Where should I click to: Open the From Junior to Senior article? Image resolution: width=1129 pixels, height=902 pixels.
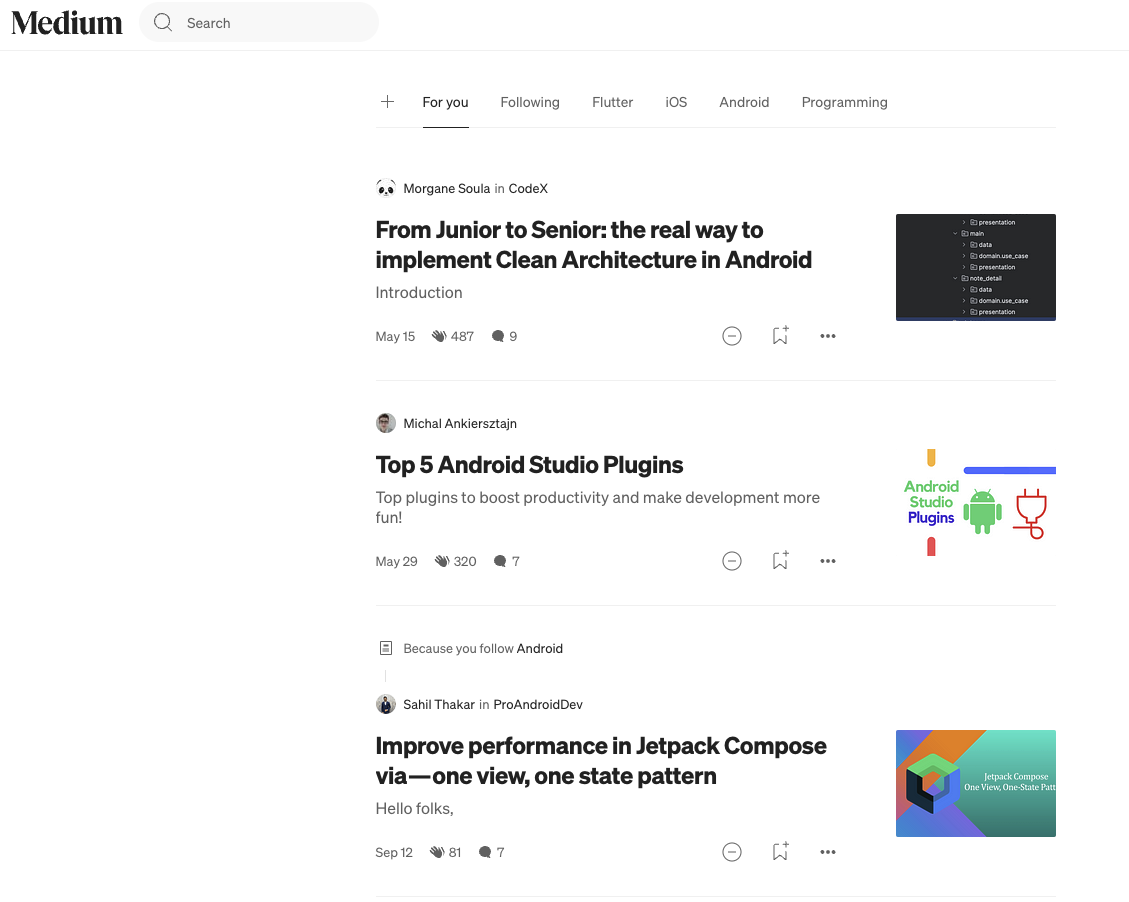593,245
